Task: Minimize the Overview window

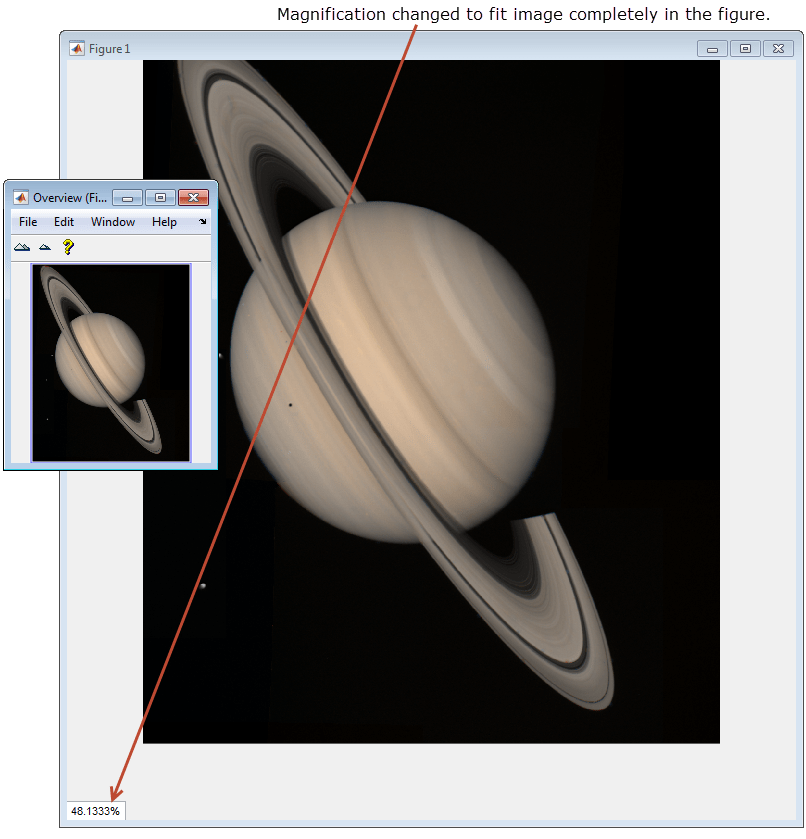Action: click(x=127, y=198)
